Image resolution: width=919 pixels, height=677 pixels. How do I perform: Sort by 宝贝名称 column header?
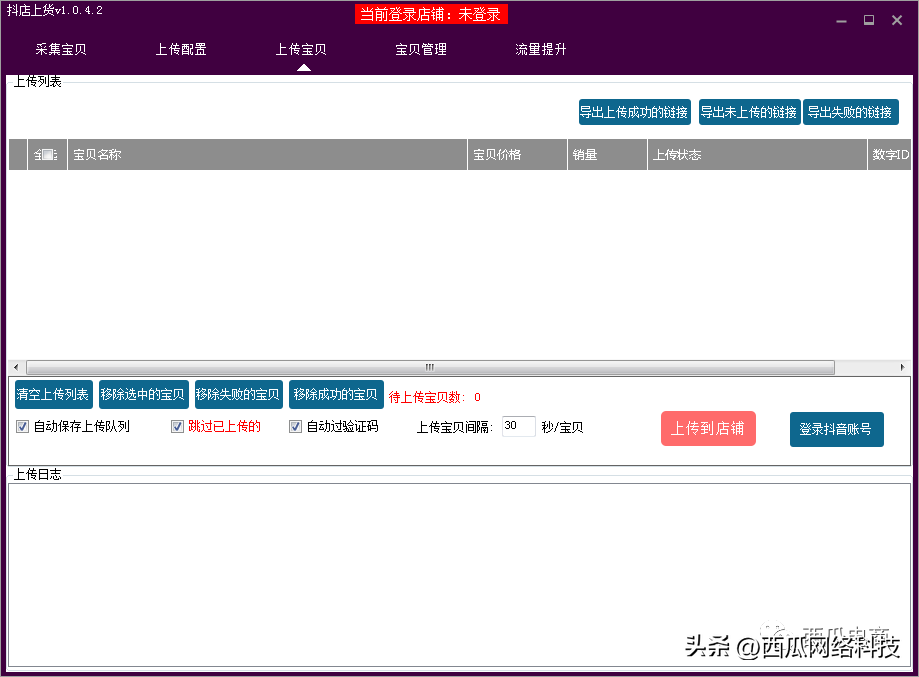pos(267,155)
